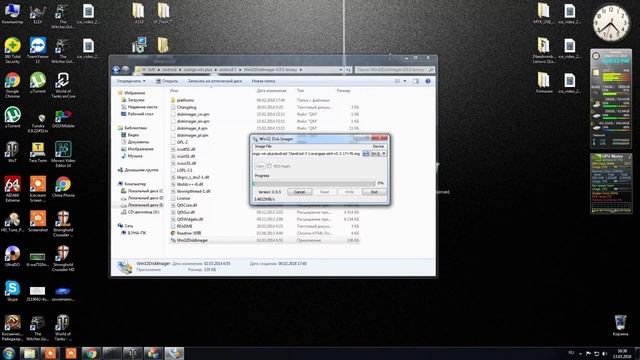640x360 pixels.
Task: Sort by the Дата изменения column header
Action: (271, 91)
